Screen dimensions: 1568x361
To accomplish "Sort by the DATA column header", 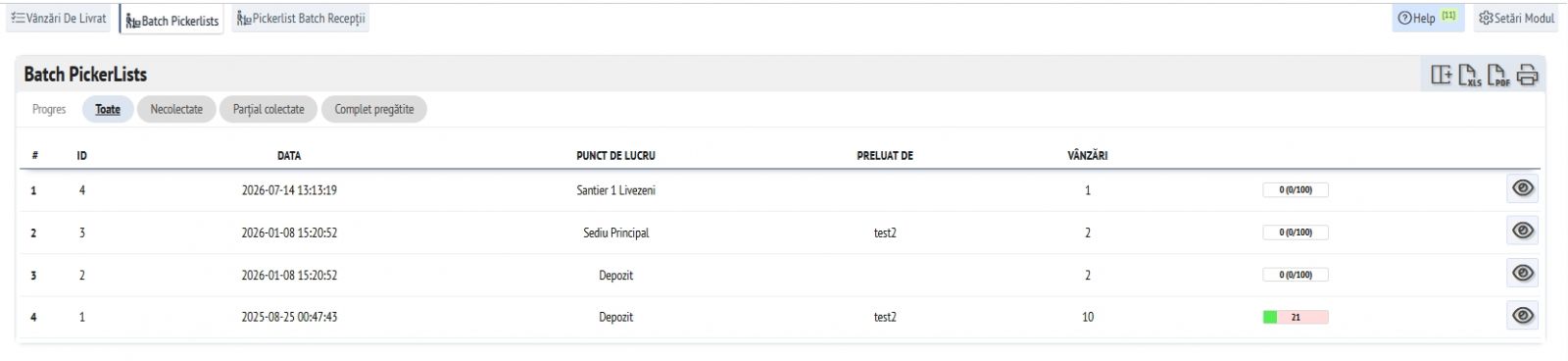I will pyautogui.click(x=289, y=155).
